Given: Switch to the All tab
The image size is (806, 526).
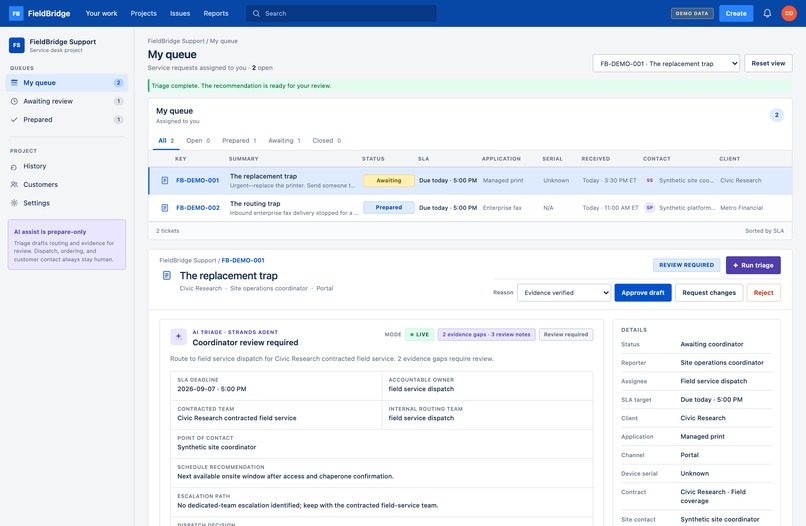Looking at the screenshot, I should click(x=166, y=140).
